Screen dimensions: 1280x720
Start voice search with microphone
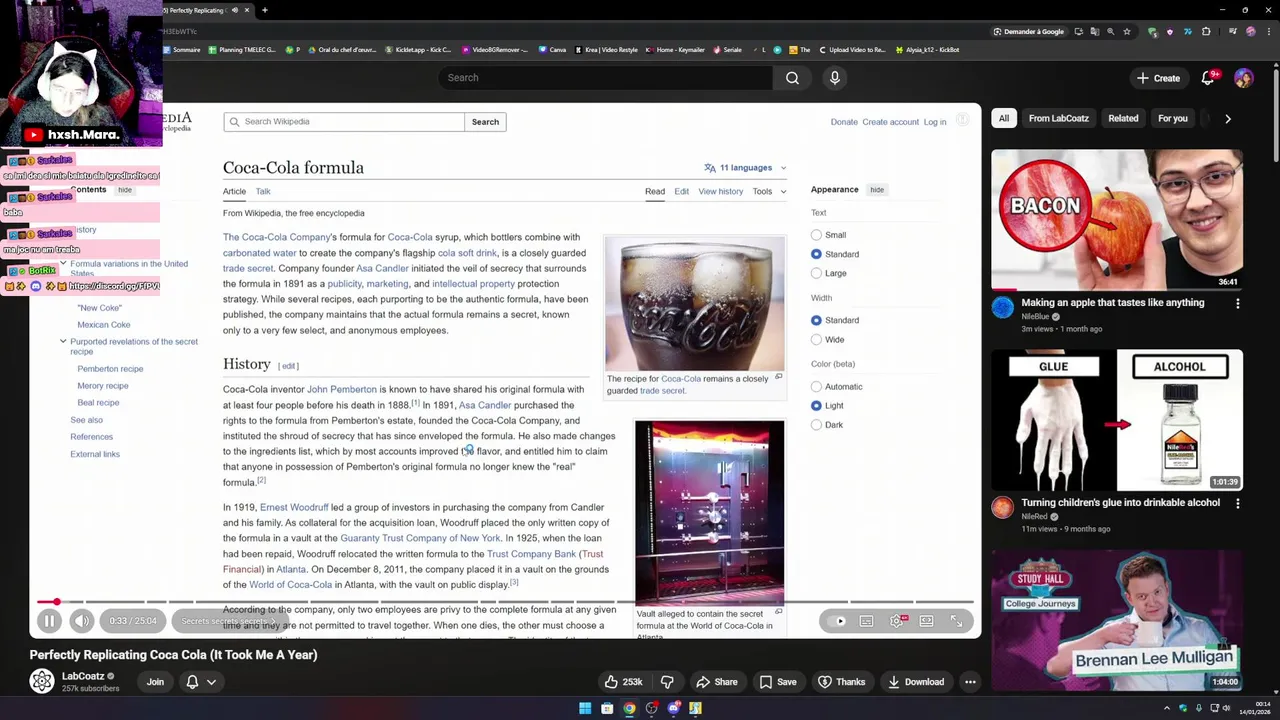coord(835,78)
